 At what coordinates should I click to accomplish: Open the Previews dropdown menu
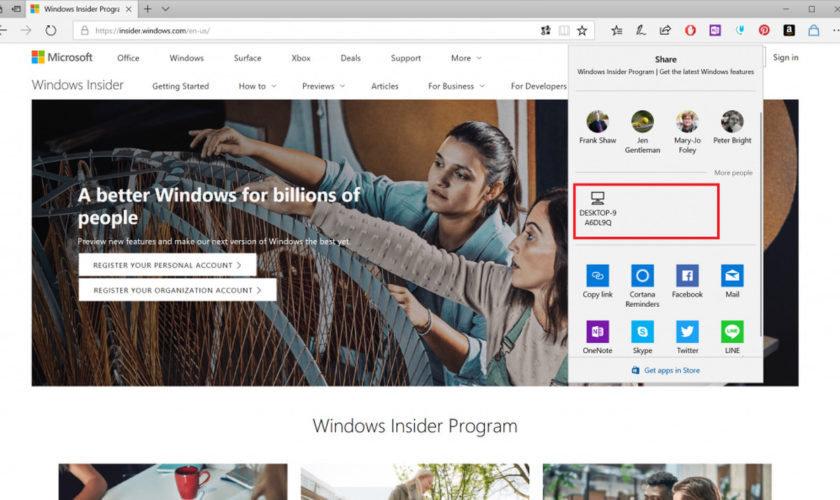coord(323,86)
